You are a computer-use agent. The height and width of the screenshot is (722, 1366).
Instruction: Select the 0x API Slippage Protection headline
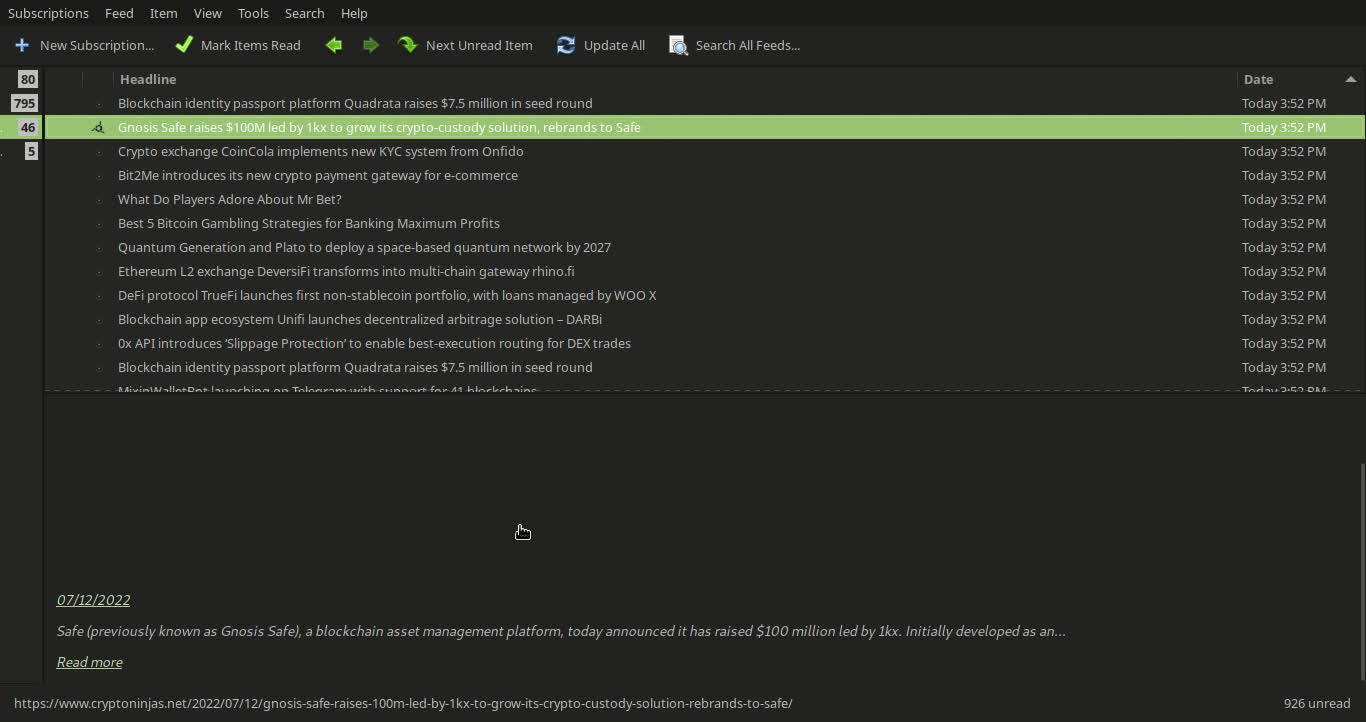374,343
